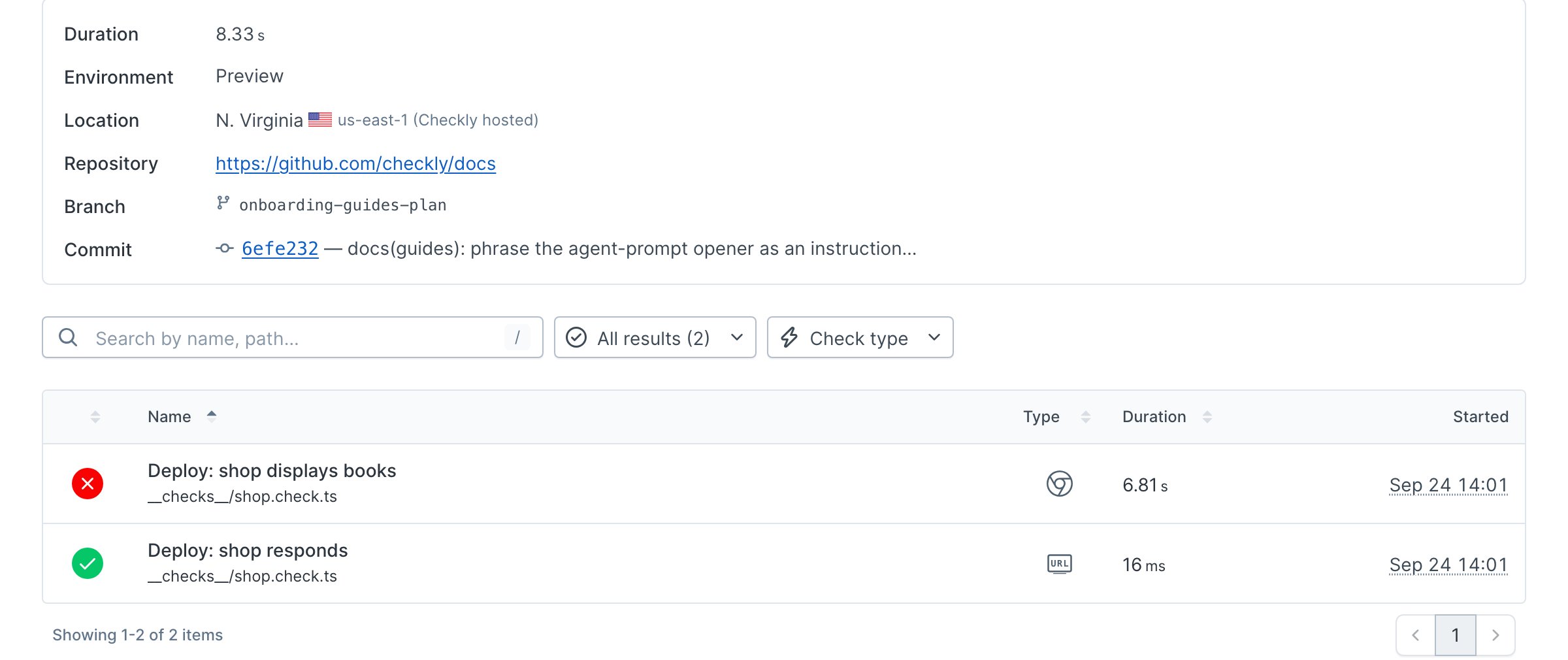Click the checkmark circle icon in All results filter

click(x=576, y=337)
